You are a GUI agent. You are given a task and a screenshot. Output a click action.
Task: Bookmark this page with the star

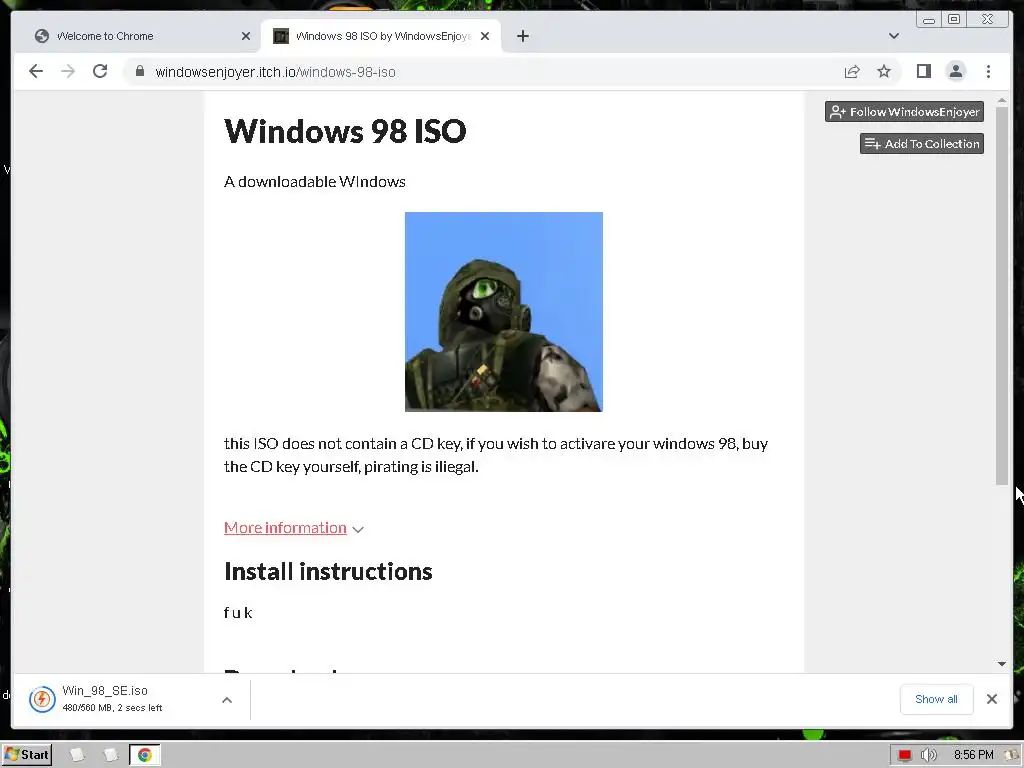884,71
